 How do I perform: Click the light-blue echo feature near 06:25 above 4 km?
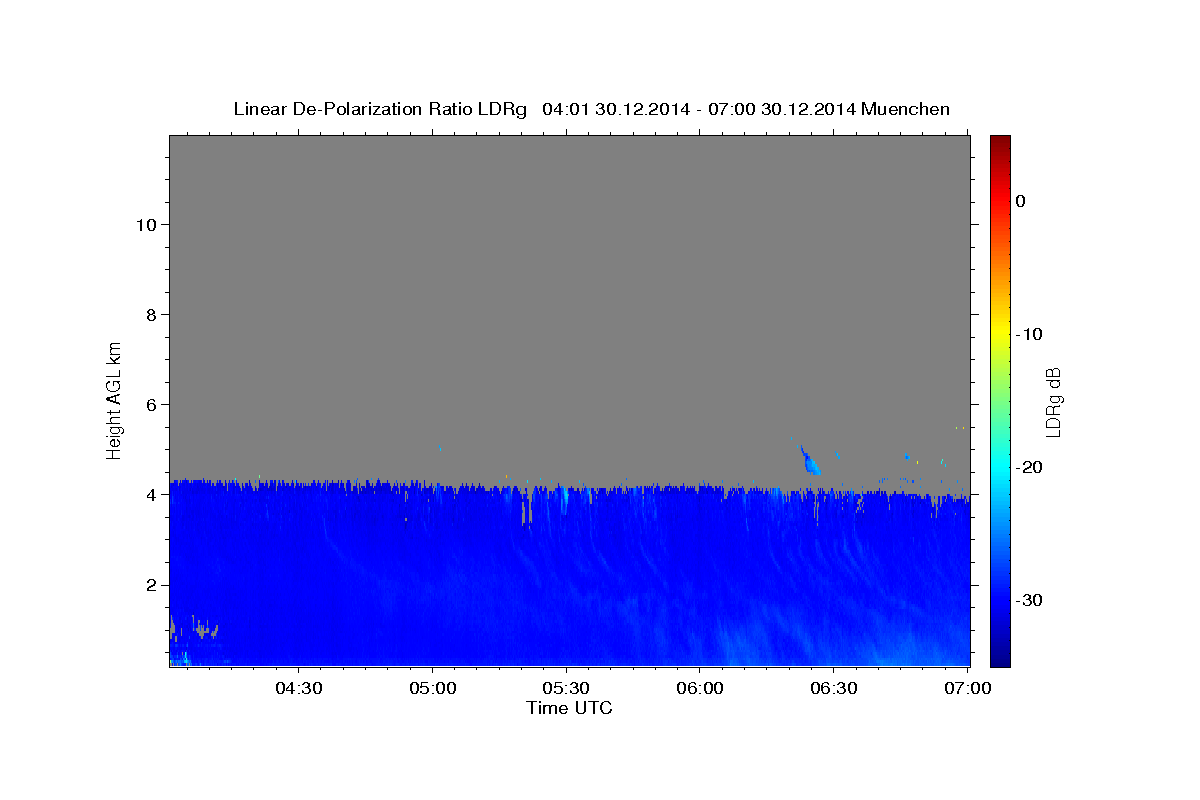pyautogui.click(x=811, y=462)
